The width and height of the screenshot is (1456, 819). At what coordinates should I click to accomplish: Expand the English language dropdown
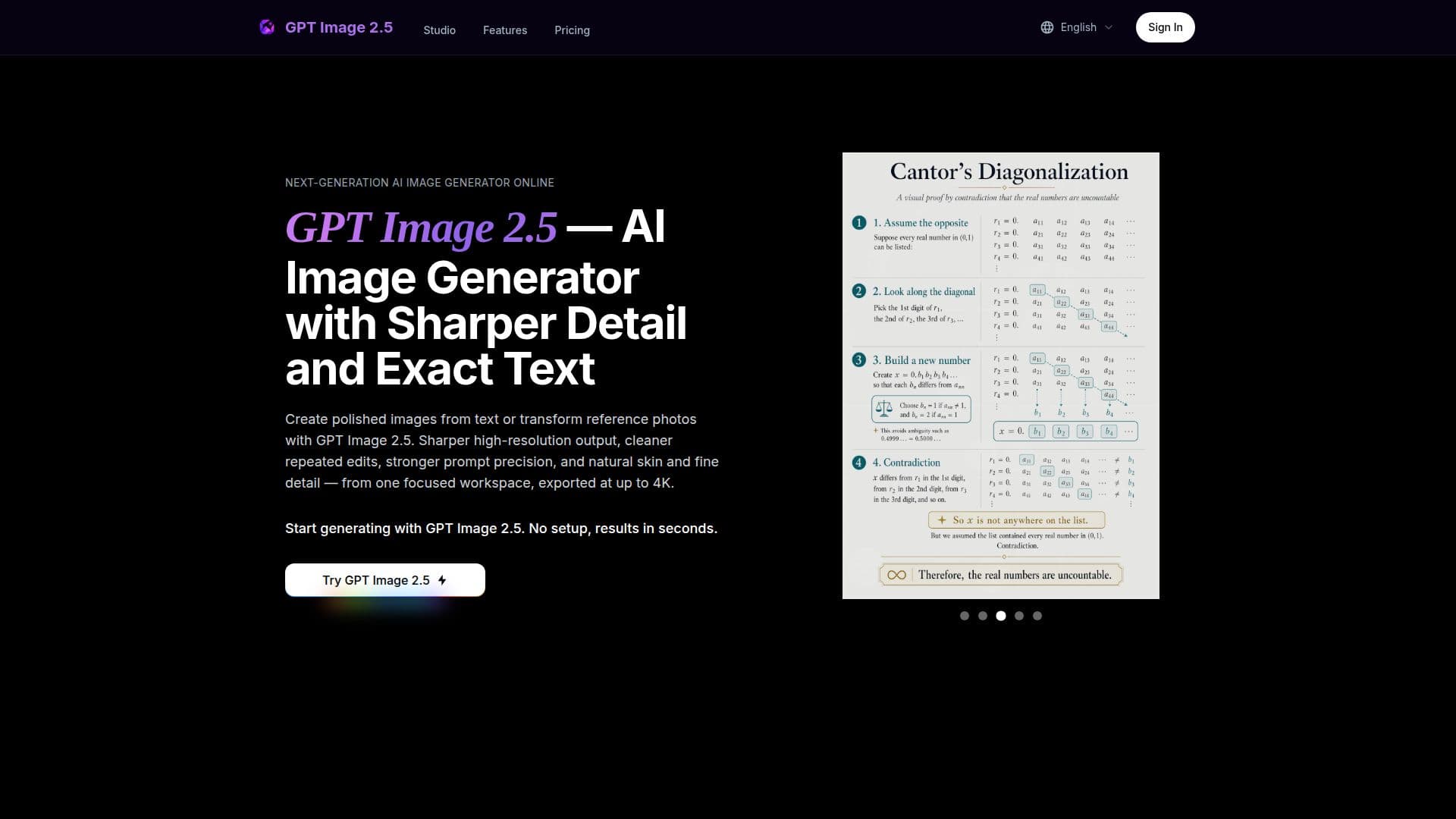pos(1077,27)
